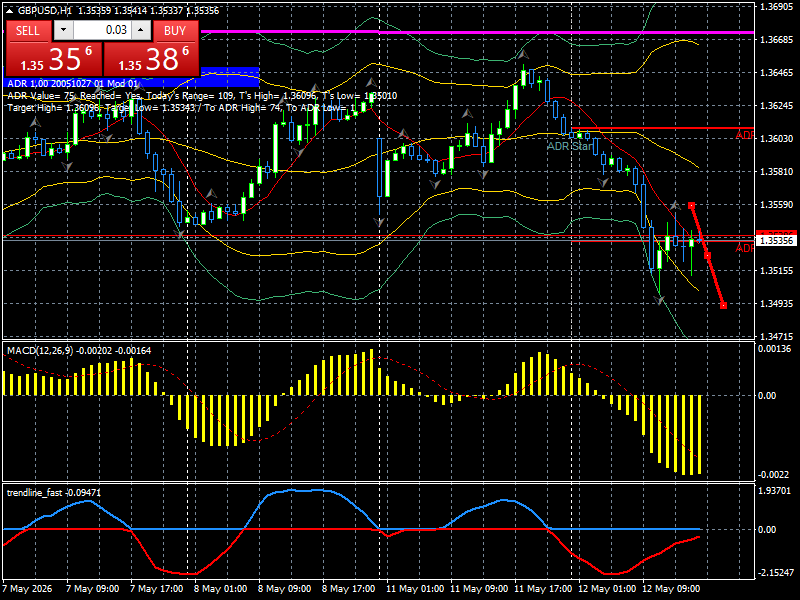Click the '11 May 01:00' time label

[x=415, y=588]
